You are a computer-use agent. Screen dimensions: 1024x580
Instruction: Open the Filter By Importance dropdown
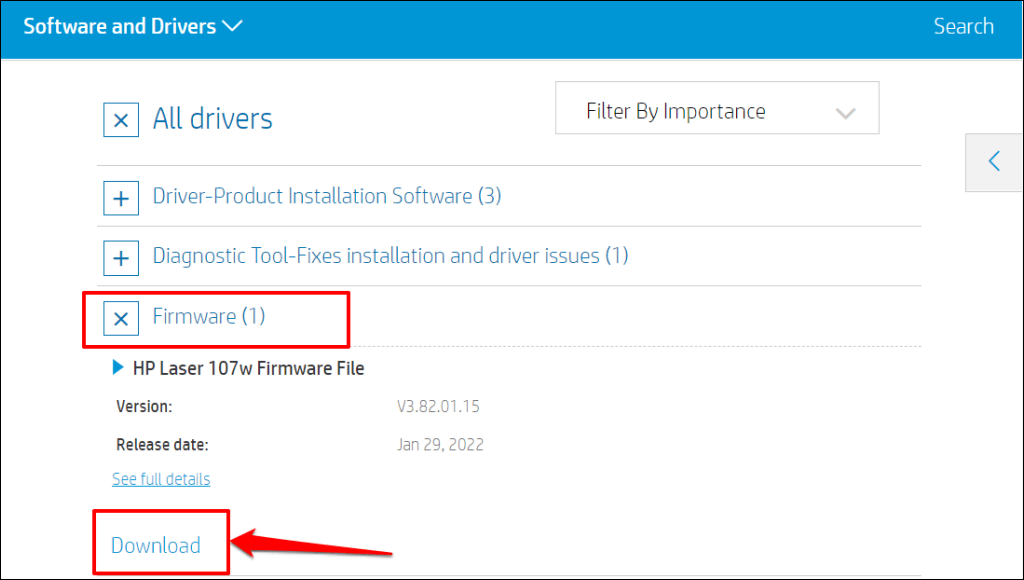tap(716, 110)
